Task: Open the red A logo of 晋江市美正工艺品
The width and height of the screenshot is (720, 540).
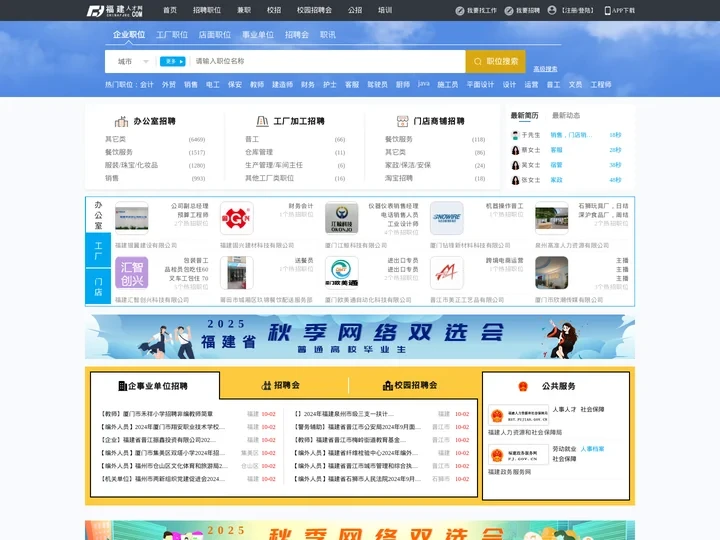Action: (x=447, y=273)
